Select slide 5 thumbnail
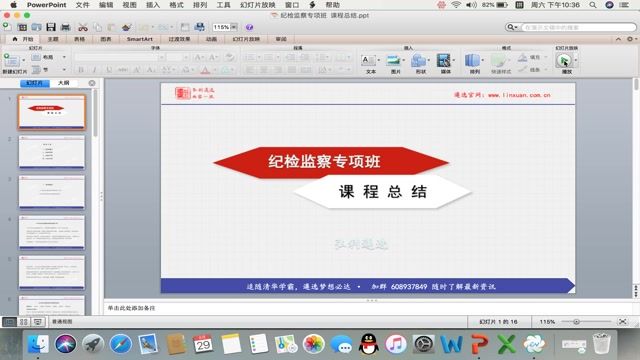Viewport: 640px width, 360px height. [52, 272]
